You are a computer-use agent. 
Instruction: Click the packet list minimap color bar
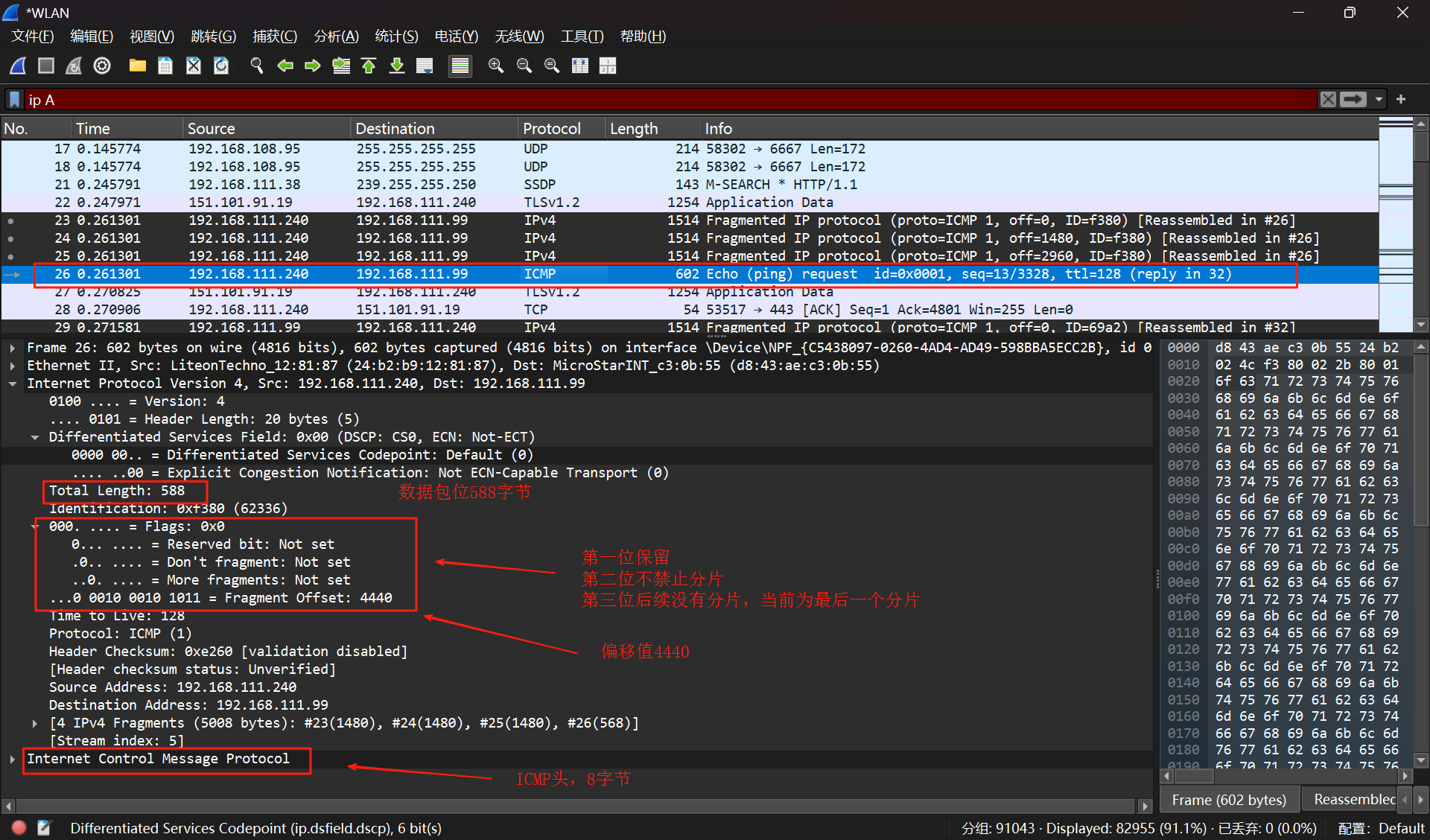point(1395,223)
